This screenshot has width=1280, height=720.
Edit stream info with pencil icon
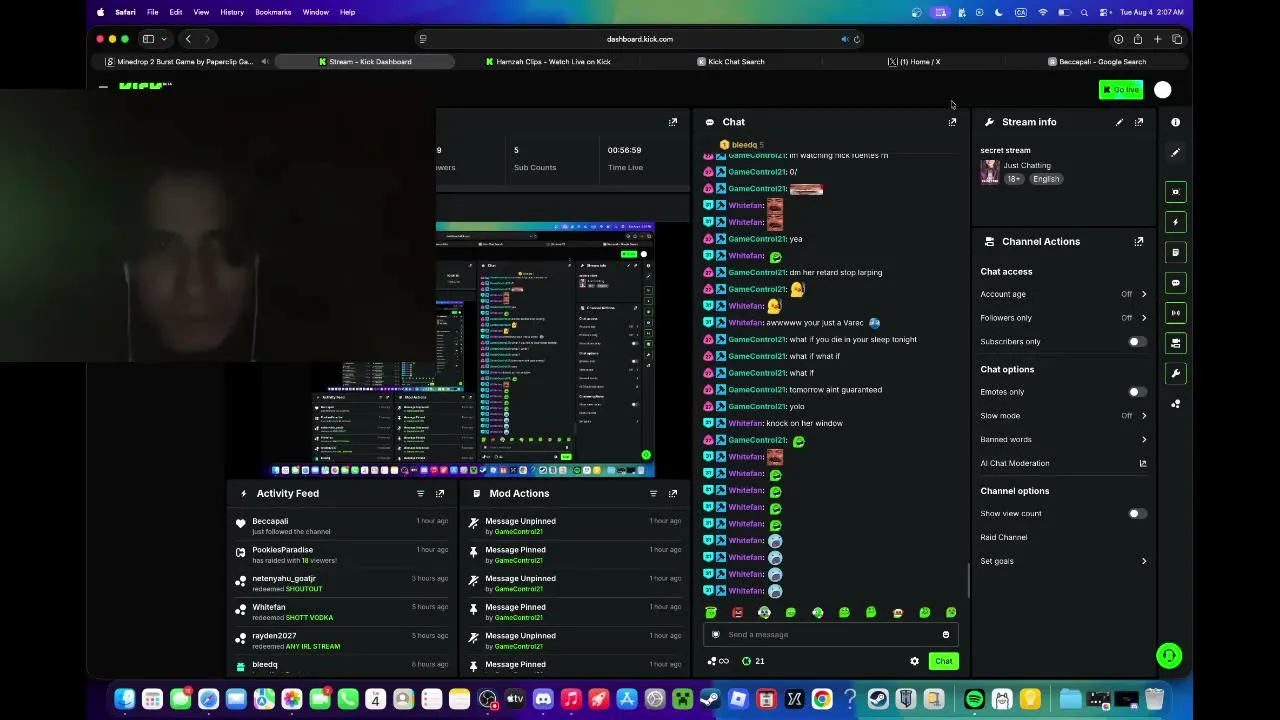(x=1119, y=122)
